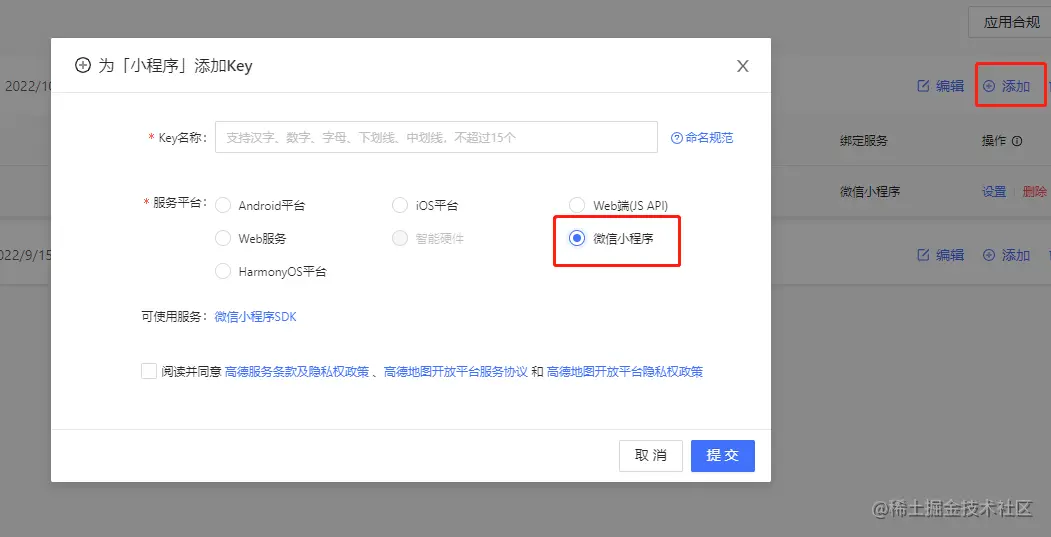Image resolution: width=1051 pixels, height=537 pixels.
Task: Select the Web服务 radio button
Action: pos(223,238)
